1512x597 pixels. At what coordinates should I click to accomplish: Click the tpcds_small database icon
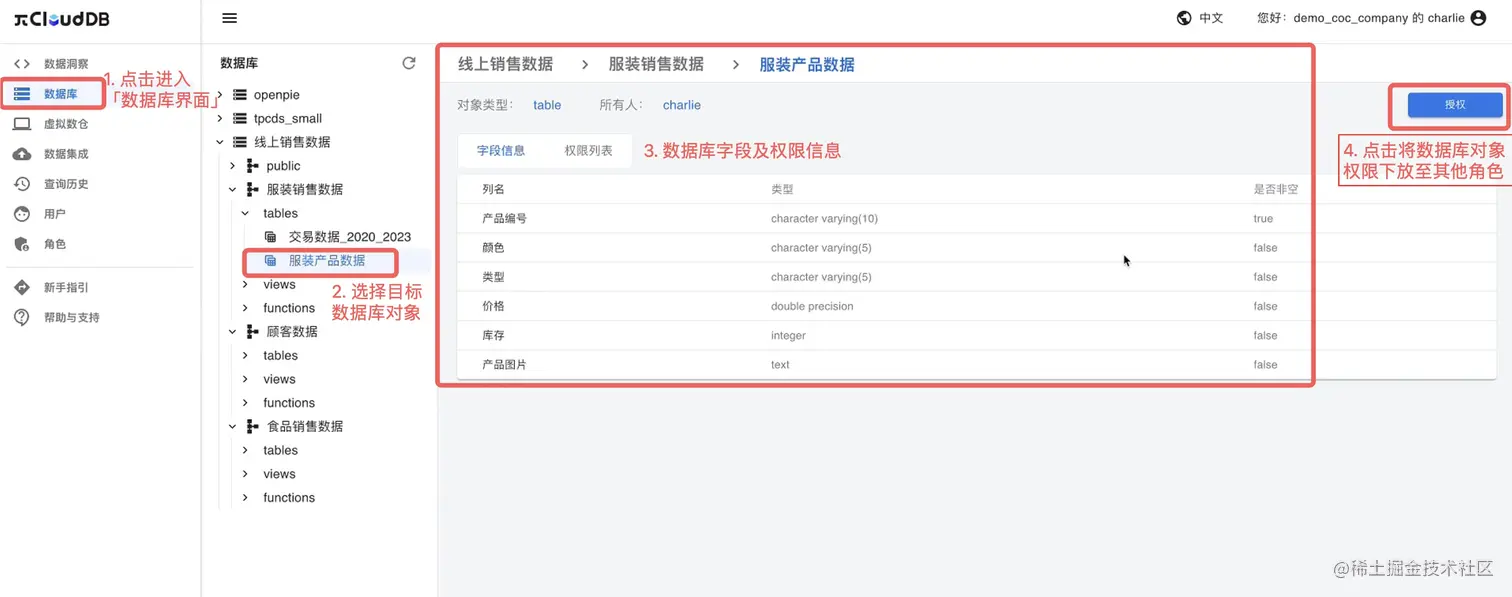click(x=240, y=118)
